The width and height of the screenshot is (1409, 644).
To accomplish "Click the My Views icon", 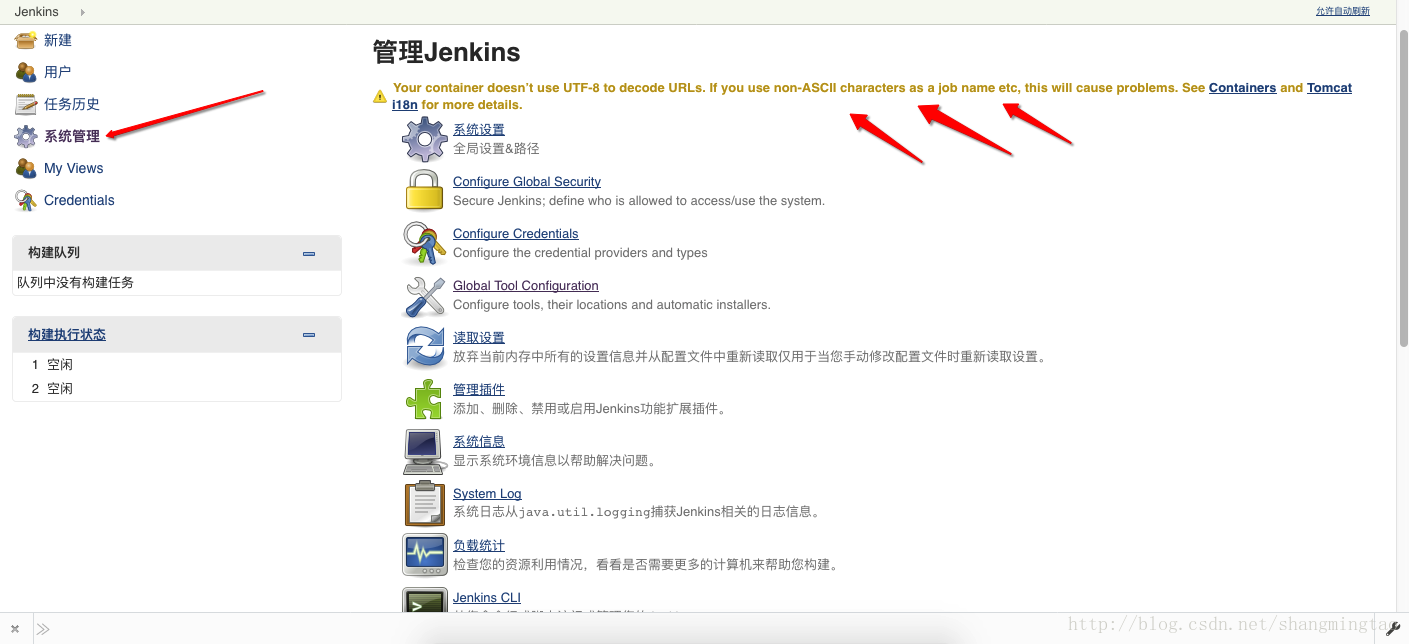I will point(26,168).
